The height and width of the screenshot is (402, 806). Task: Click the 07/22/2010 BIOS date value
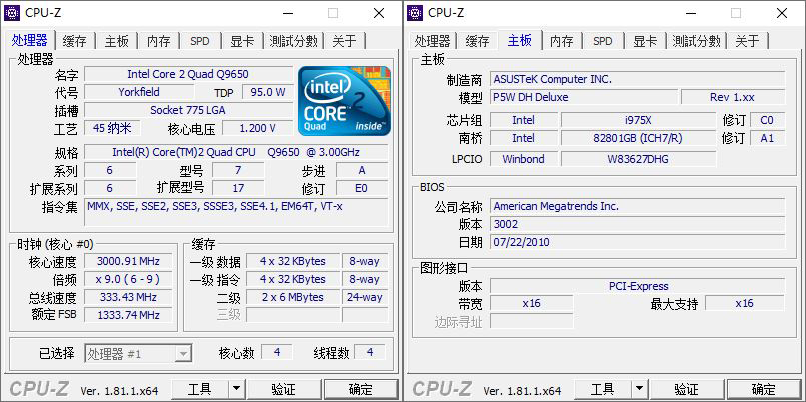click(x=637, y=242)
